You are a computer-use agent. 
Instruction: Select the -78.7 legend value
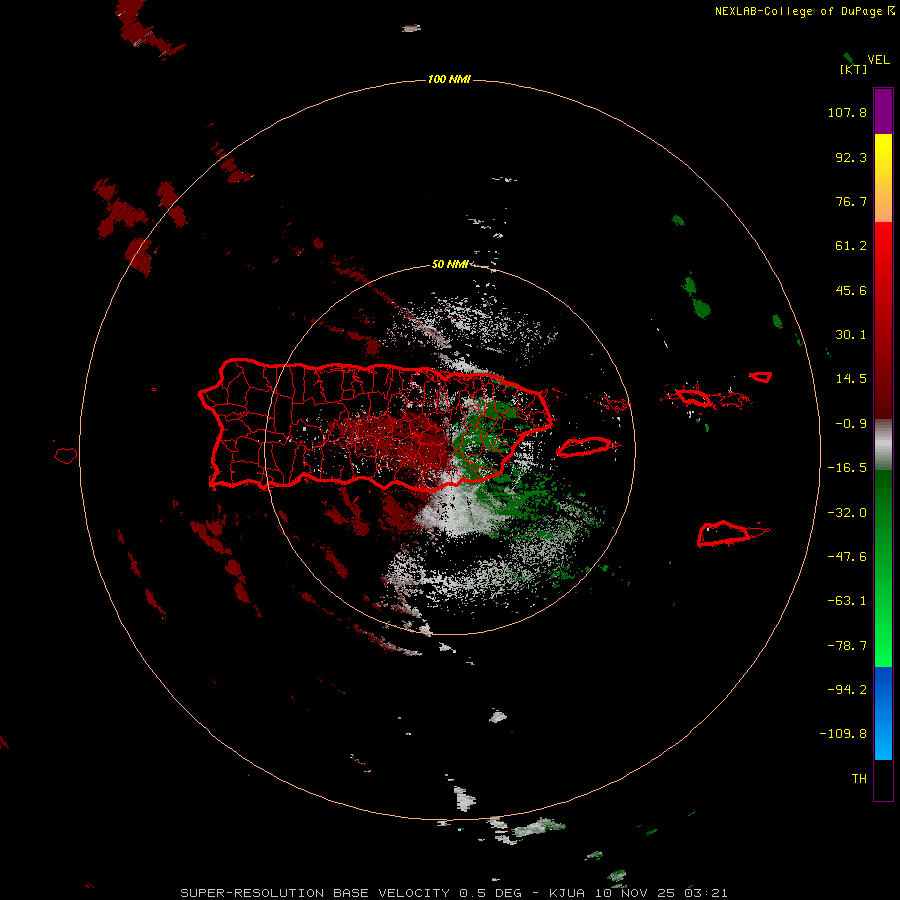tap(847, 646)
